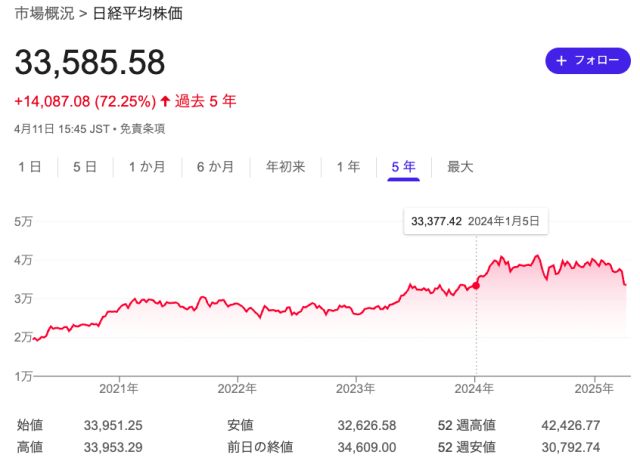
Task: Click the 4月11日 15:45 JST timestamp
Action: [62, 129]
